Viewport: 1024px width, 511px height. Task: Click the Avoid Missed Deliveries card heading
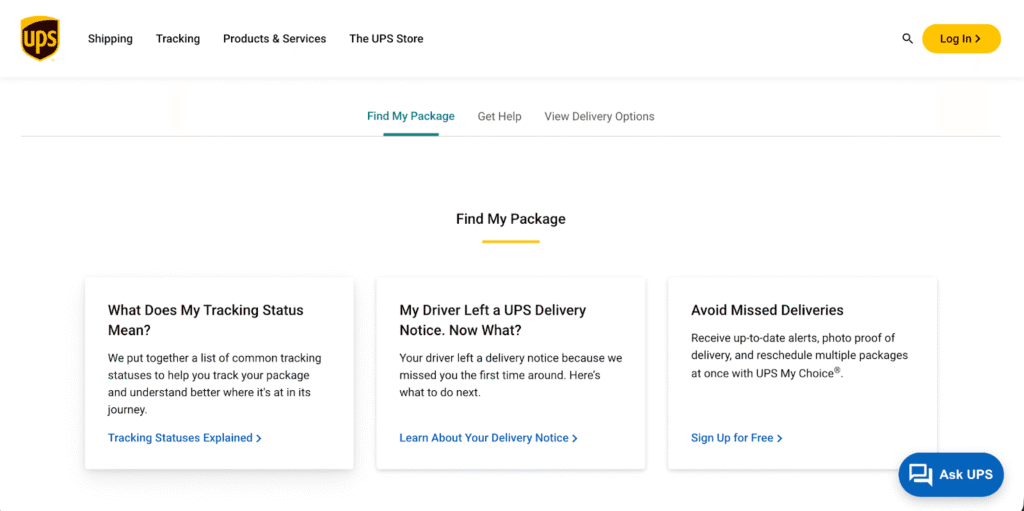tap(767, 310)
